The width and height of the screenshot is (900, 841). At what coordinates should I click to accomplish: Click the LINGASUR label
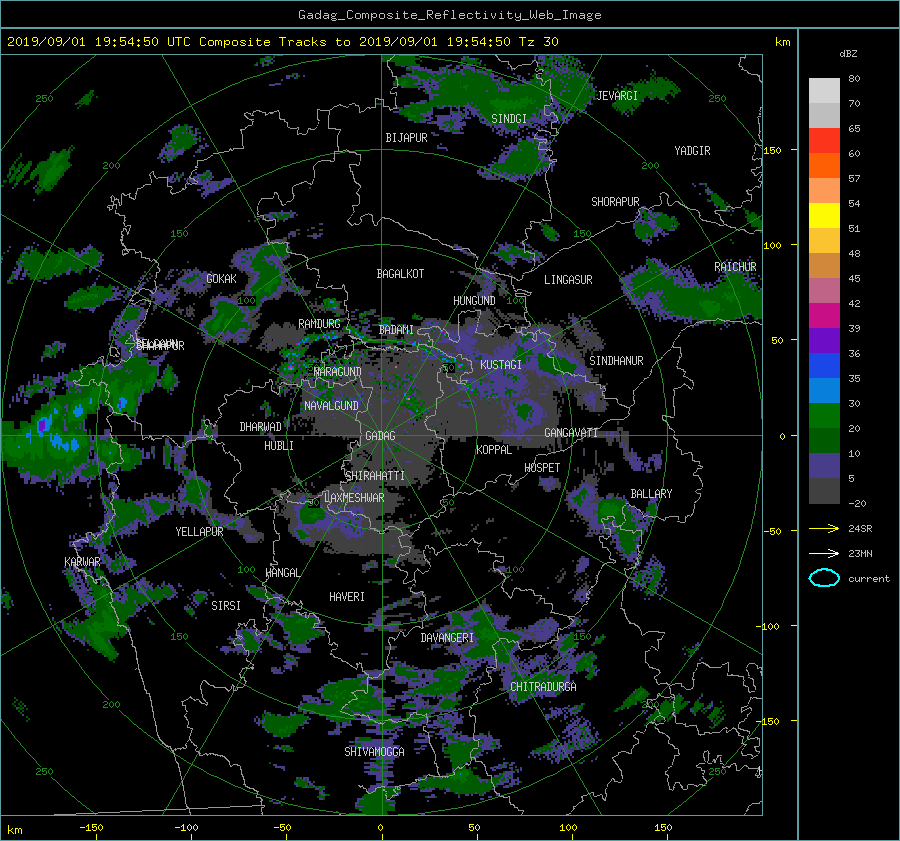[x=568, y=280]
